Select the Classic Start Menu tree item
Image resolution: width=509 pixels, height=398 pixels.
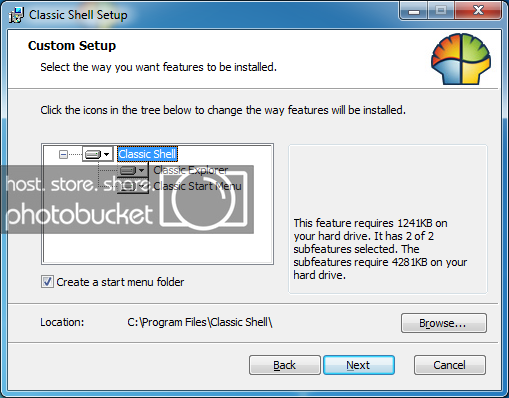coord(197,186)
